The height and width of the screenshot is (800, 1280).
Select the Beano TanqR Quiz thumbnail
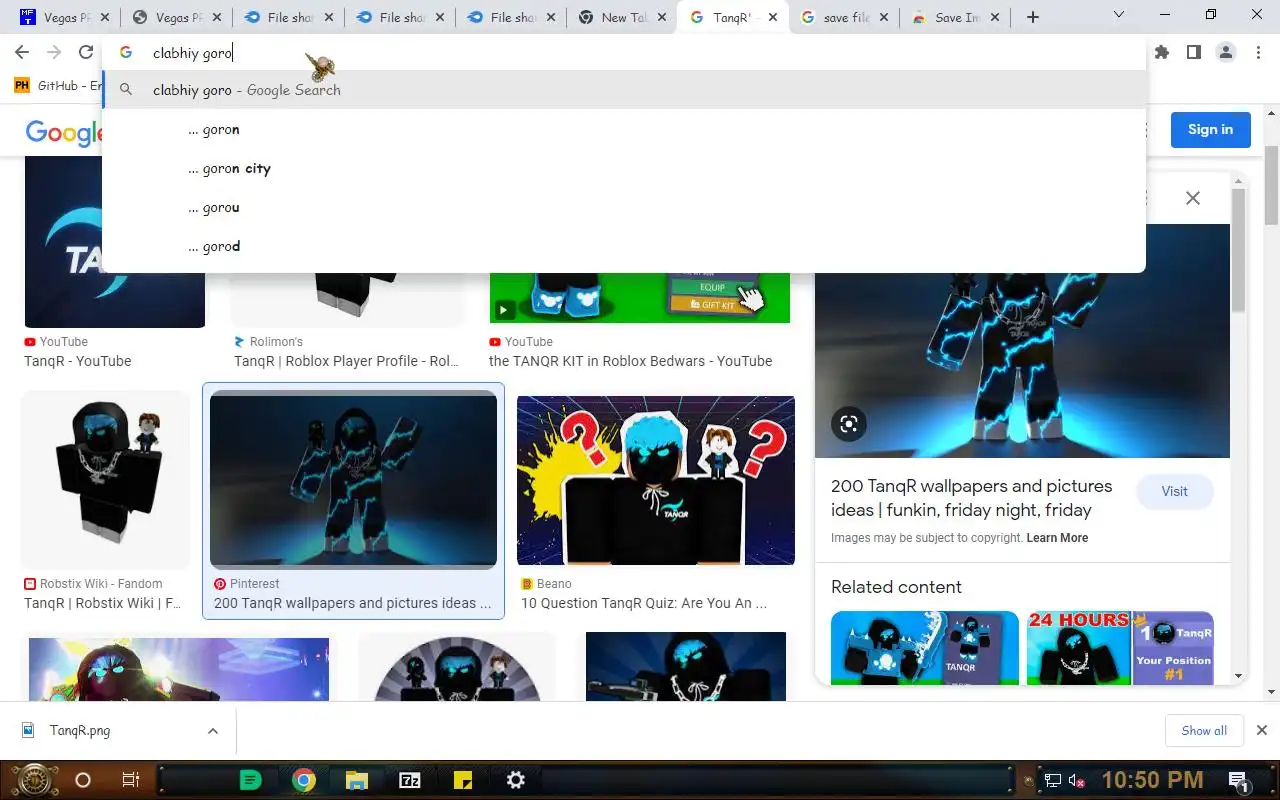pos(656,480)
